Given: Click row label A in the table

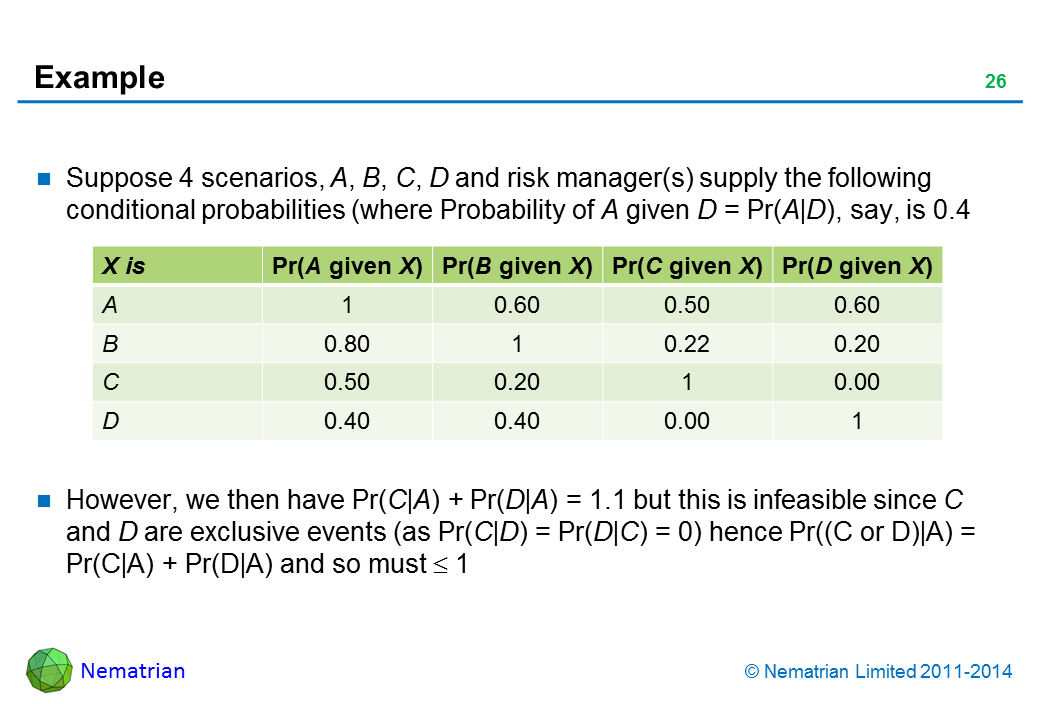Looking at the screenshot, I should click(x=109, y=305).
